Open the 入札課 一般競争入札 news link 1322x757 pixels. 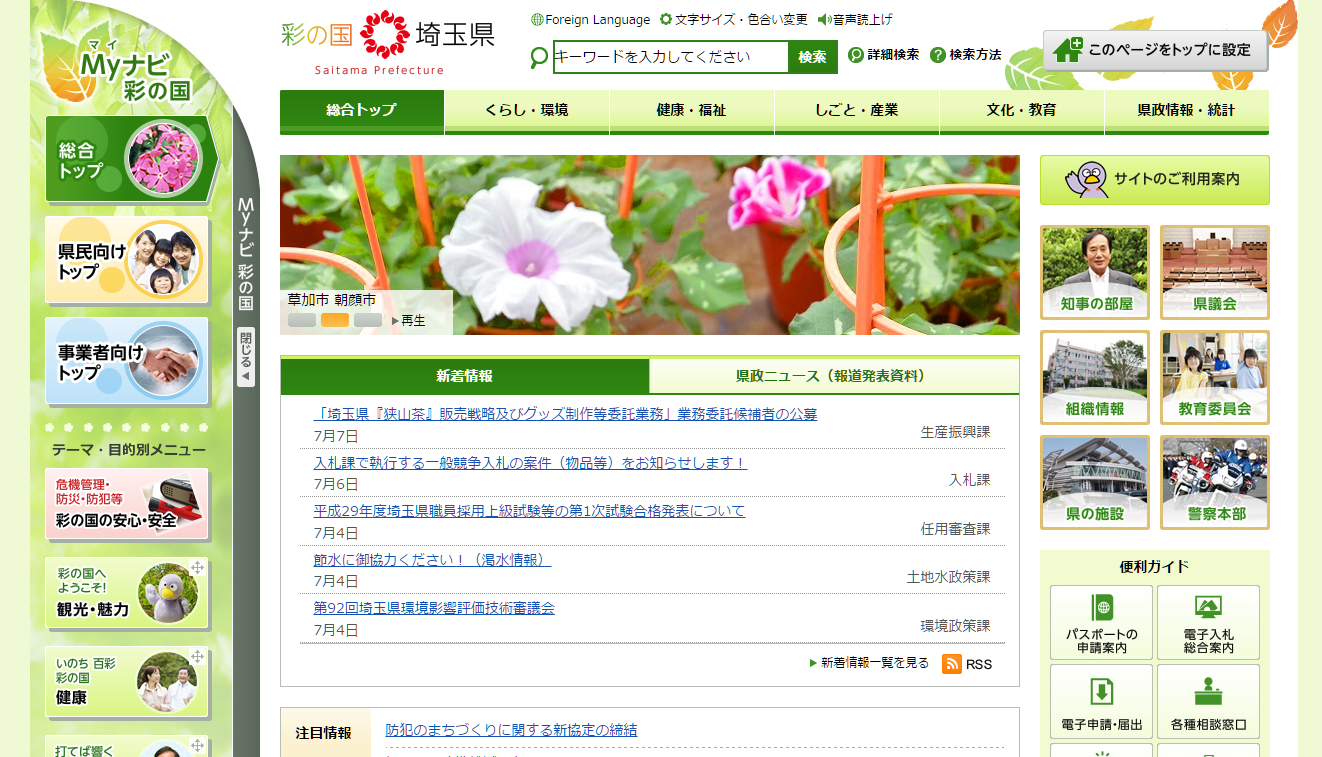tap(530, 463)
